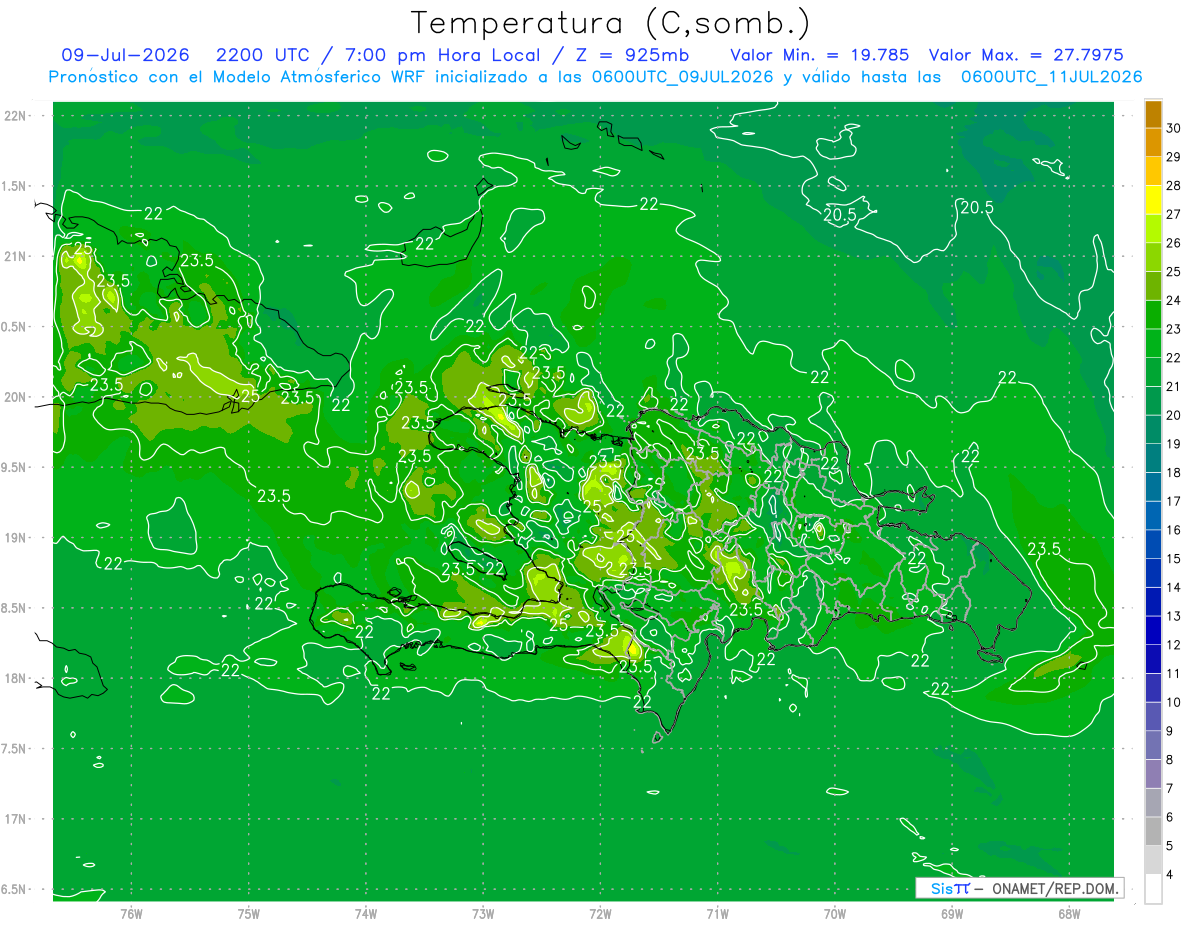Click the '69W' longitude axis label

click(952, 912)
